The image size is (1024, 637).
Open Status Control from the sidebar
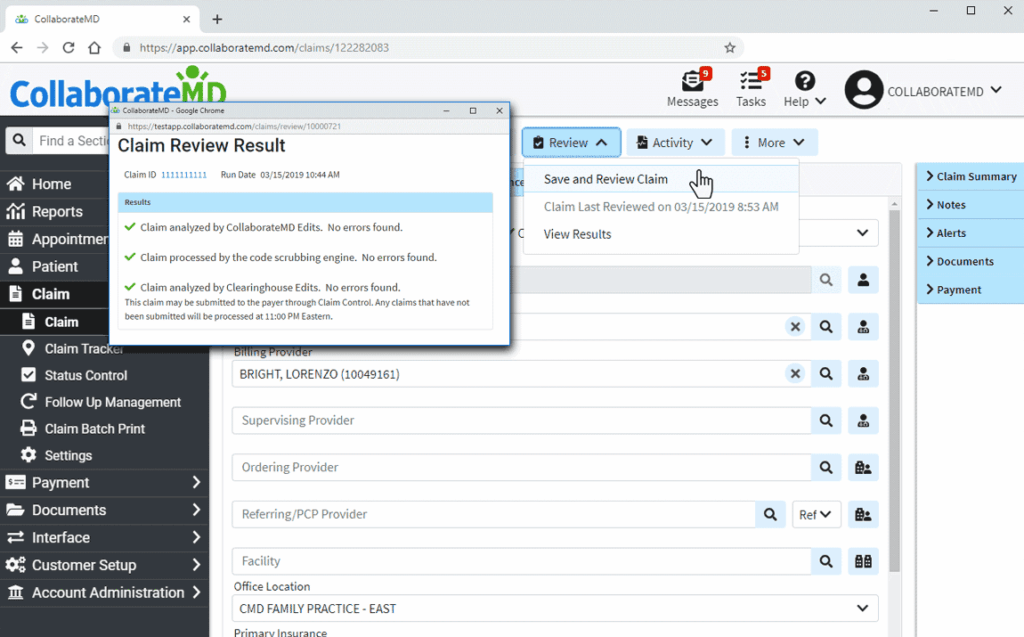click(x=85, y=375)
